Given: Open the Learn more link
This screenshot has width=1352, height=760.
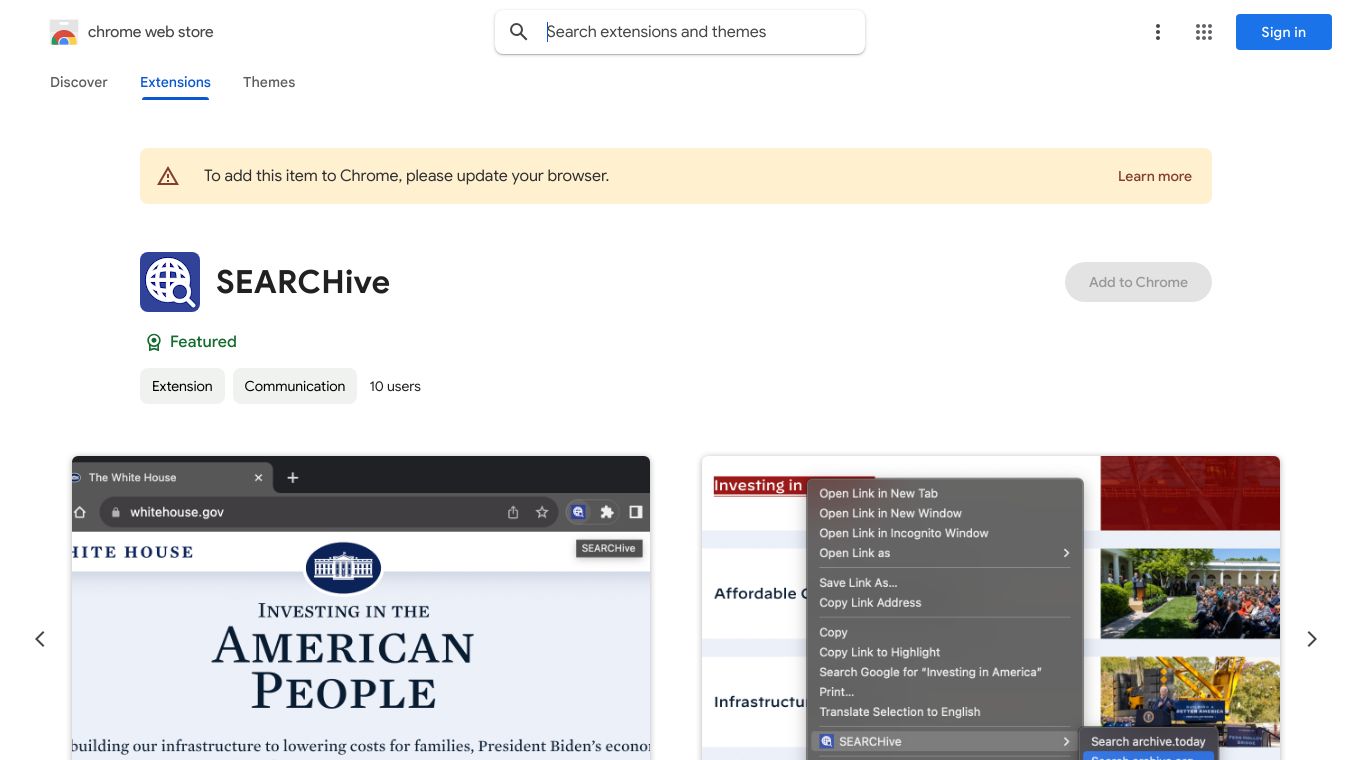Looking at the screenshot, I should [1155, 176].
